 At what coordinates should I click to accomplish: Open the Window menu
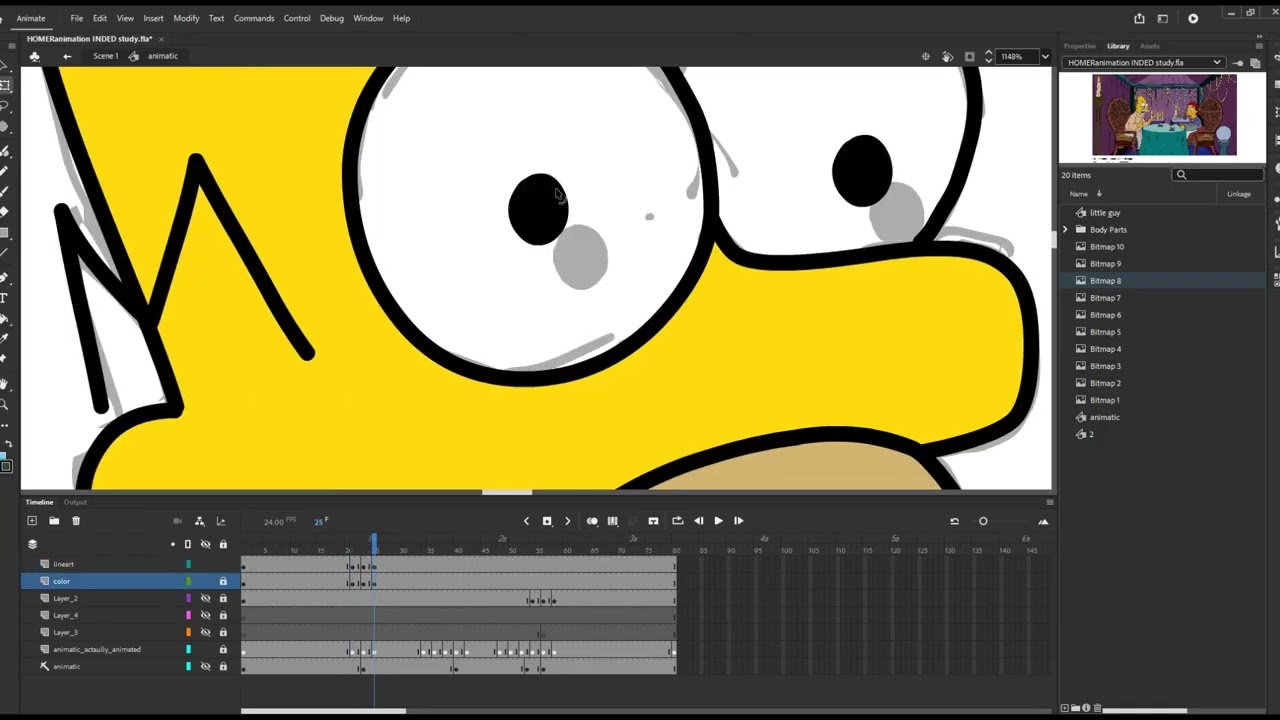(368, 18)
